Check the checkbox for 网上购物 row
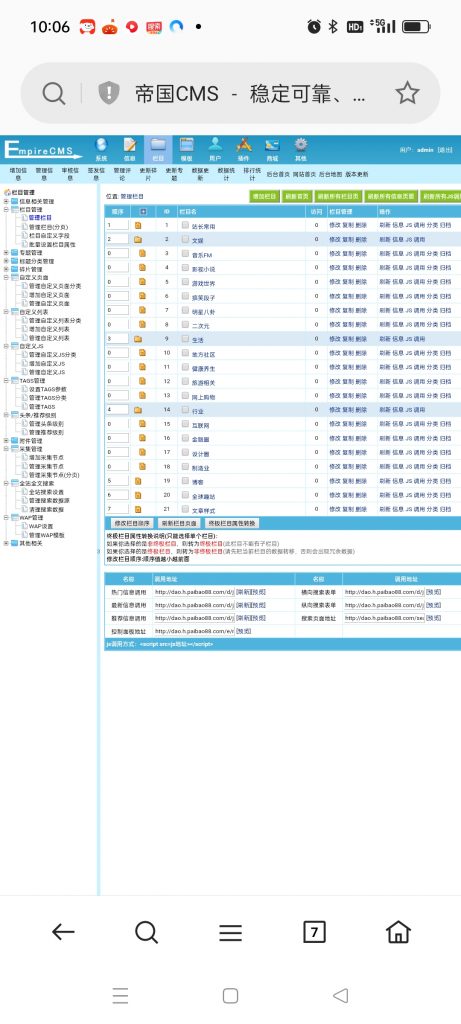 185,396
